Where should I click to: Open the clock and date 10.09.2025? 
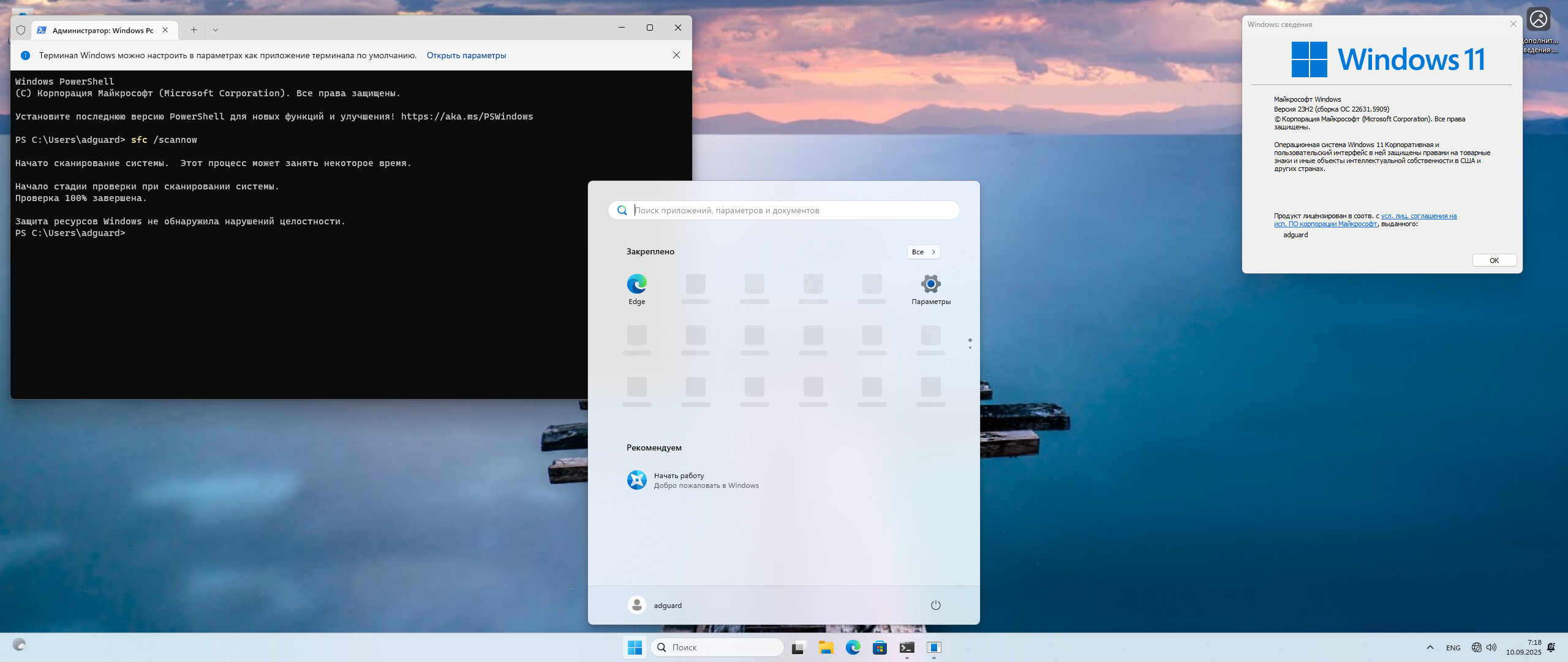[1523, 647]
